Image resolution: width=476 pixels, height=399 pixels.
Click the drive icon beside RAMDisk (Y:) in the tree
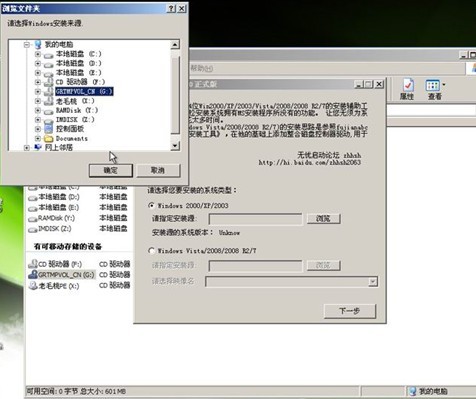pyautogui.click(x=49, y=111)
